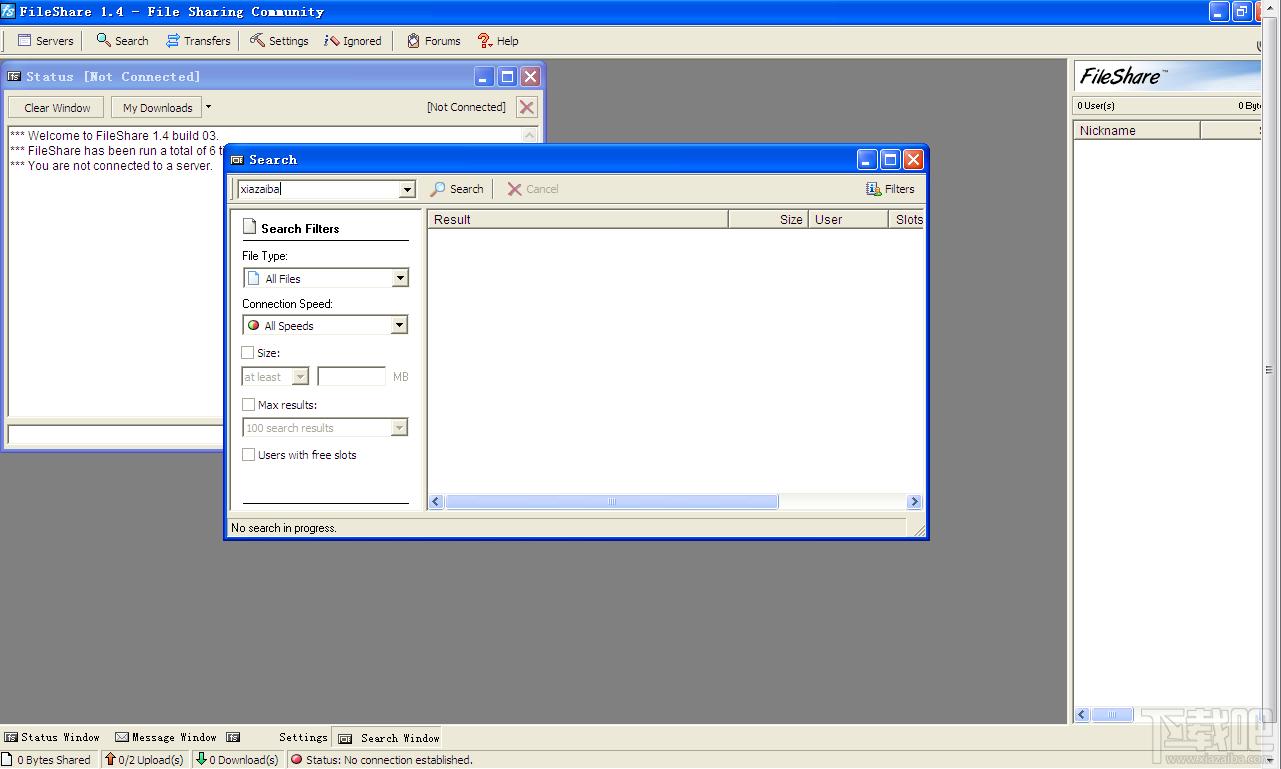Click the size MB input field
Image resolution: width=1281 pixels, height=769 pixels.
pos(351,377)
